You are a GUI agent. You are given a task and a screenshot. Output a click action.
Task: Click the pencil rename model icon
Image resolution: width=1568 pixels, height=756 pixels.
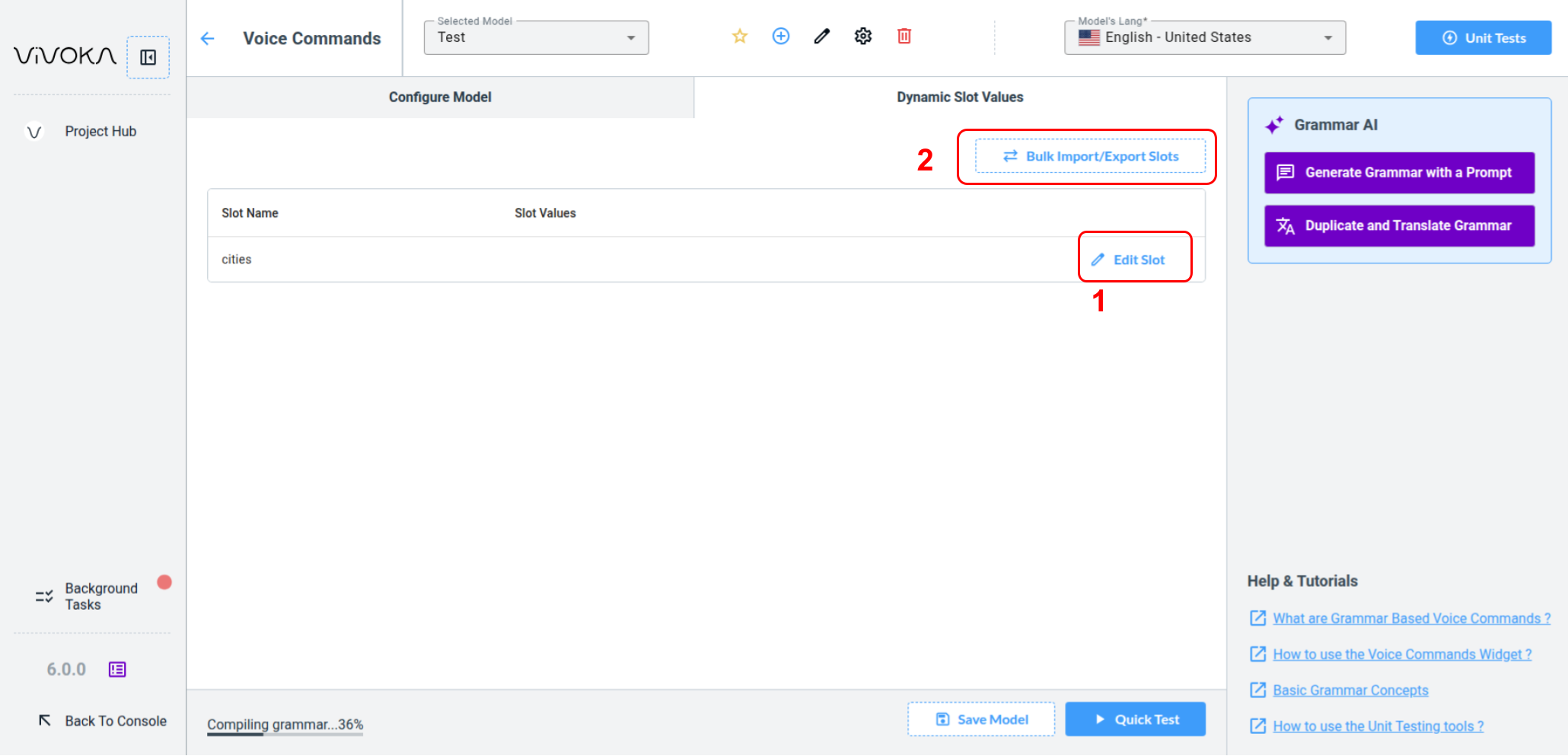tap(821, 37)
